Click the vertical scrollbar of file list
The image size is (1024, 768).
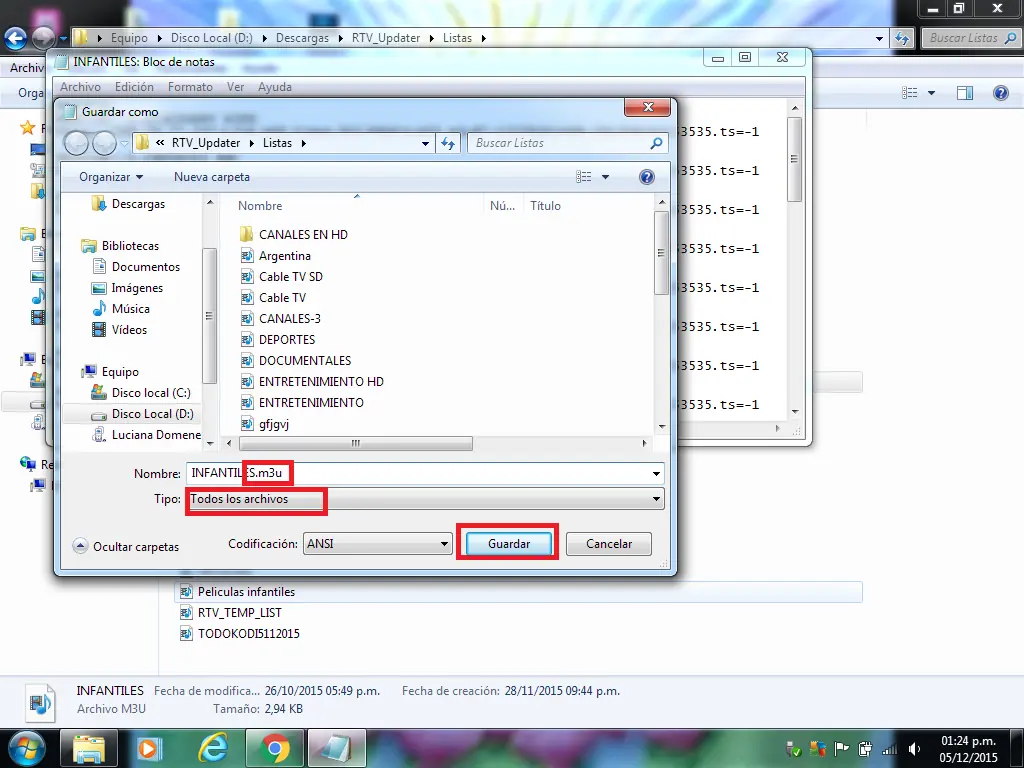click(x=661, y=253)
